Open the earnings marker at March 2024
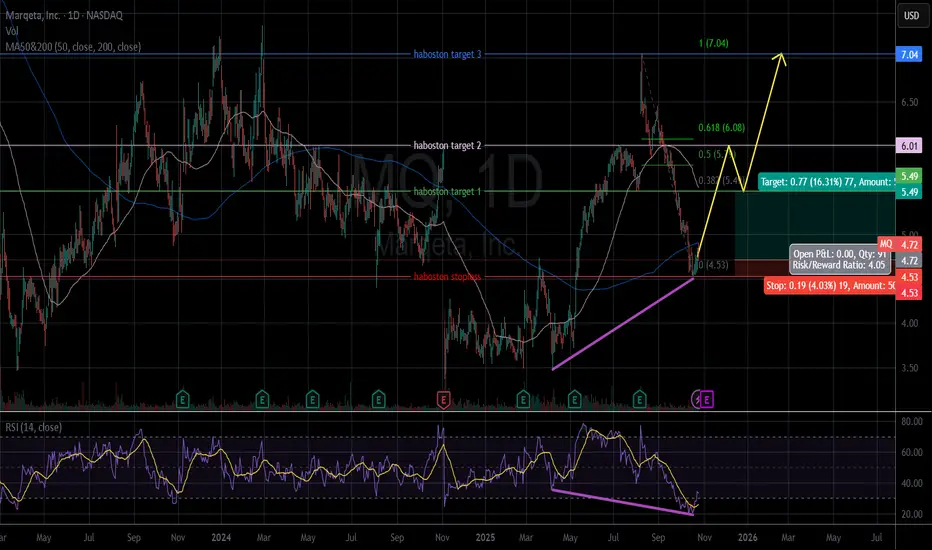932x550 pixels. 262,399
